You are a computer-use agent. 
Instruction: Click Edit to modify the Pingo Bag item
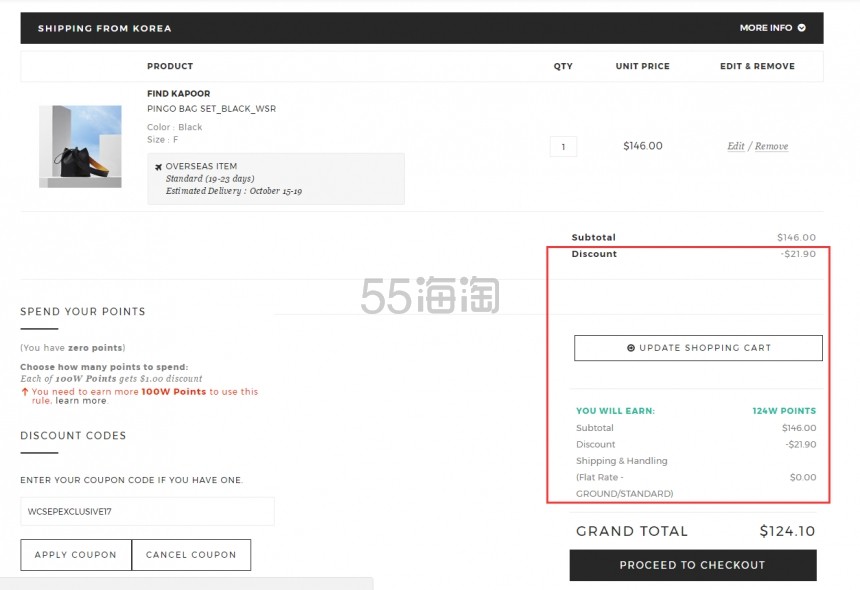pyautogui.click(x=736, y=146)
